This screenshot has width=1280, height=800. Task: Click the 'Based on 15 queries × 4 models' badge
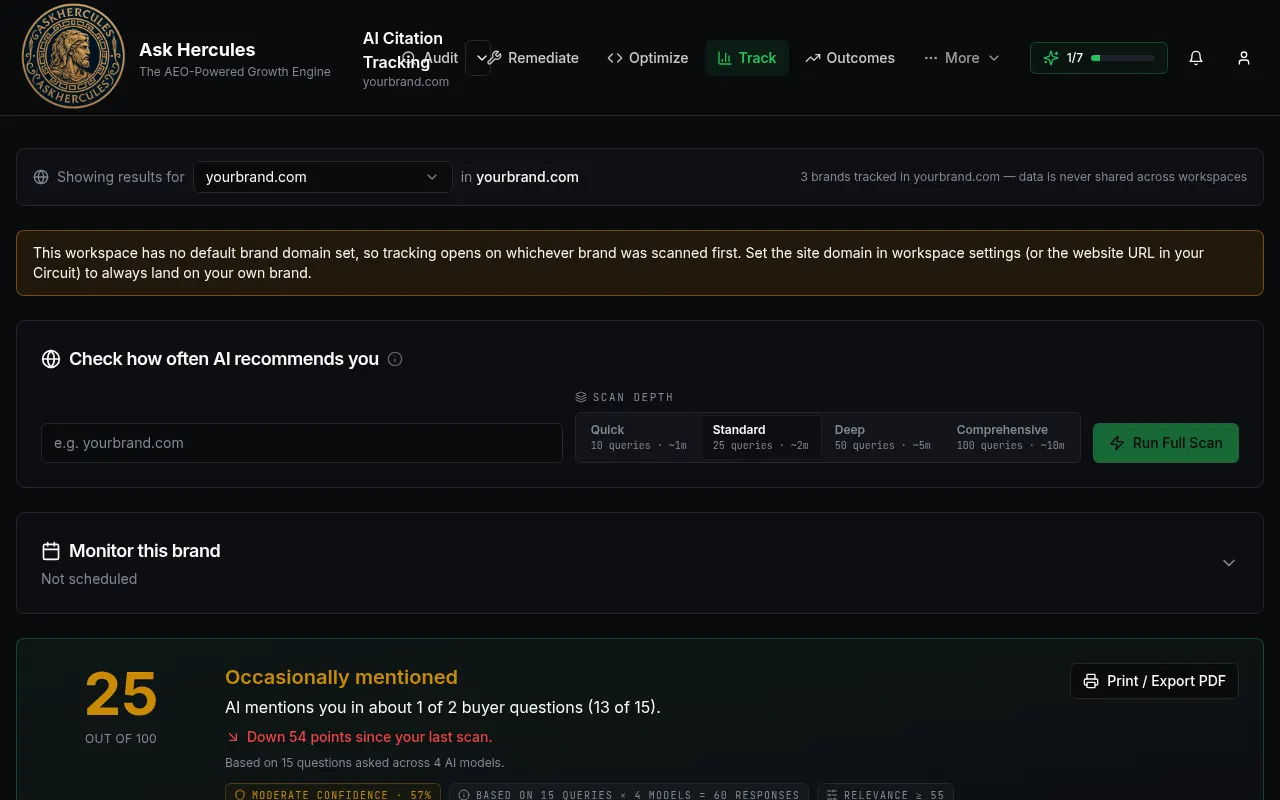coord(629,794)
